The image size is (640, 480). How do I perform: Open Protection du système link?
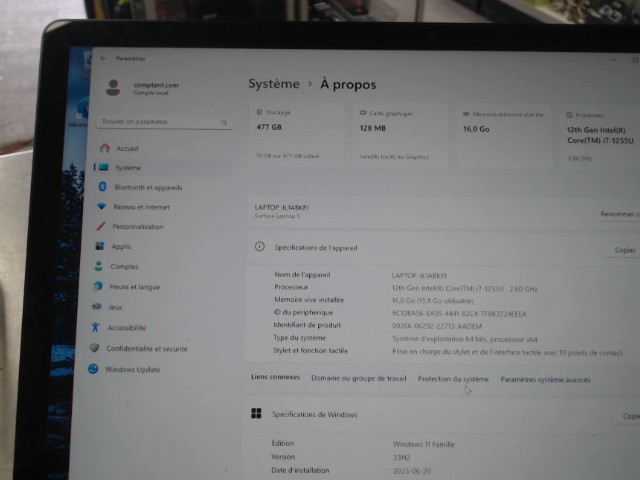pyautogui.click(x=453, y=379)
